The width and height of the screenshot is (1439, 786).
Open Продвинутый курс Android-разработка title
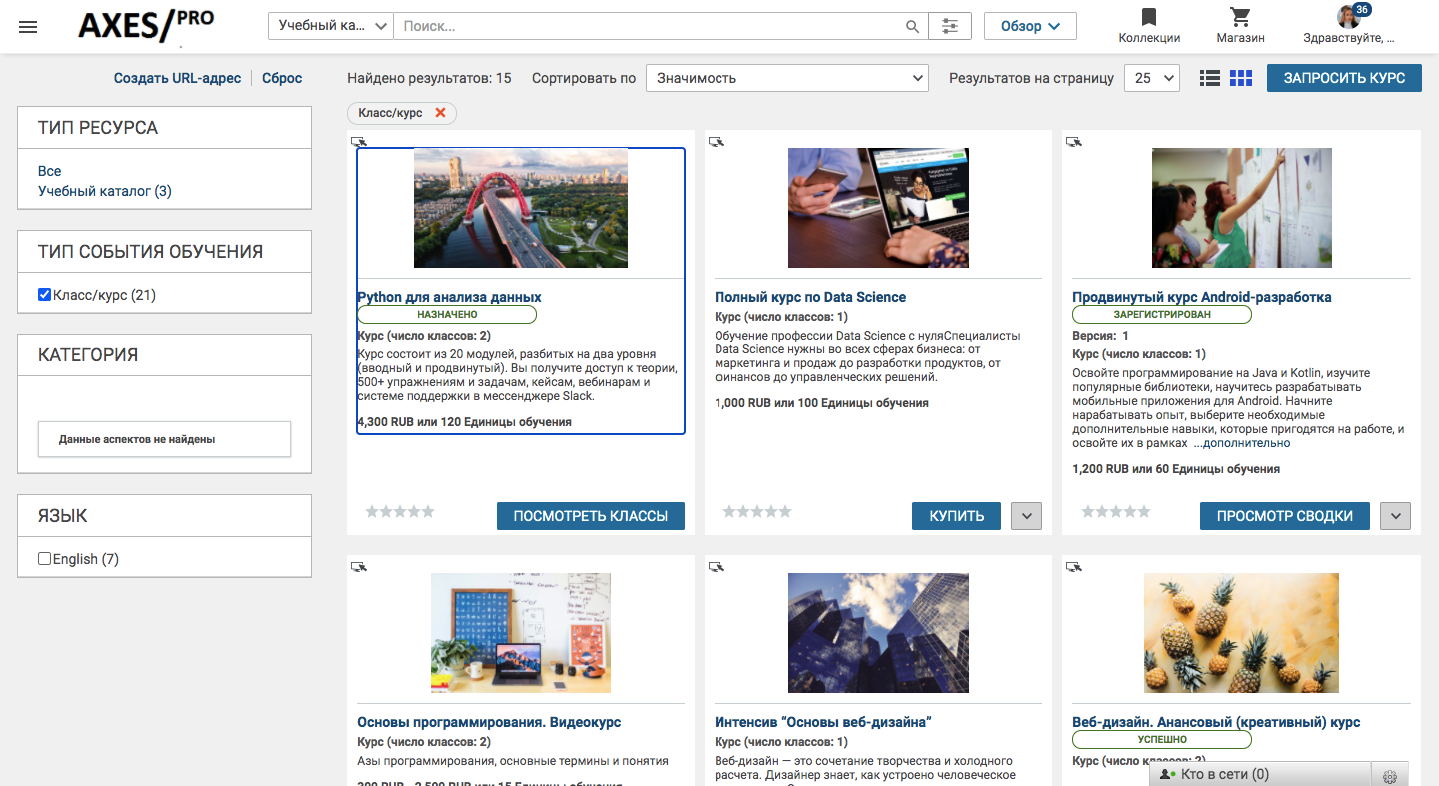1202,297
